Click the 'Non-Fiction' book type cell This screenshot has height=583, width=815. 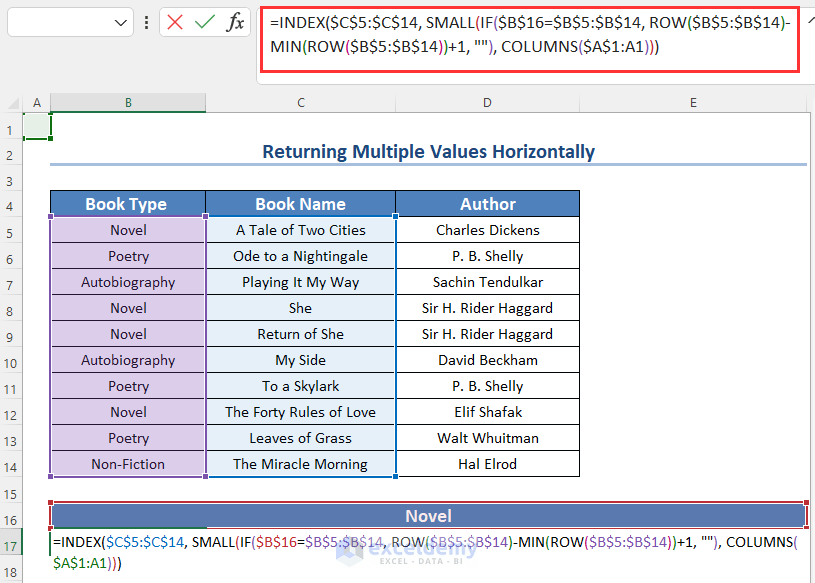coord(127,464)
